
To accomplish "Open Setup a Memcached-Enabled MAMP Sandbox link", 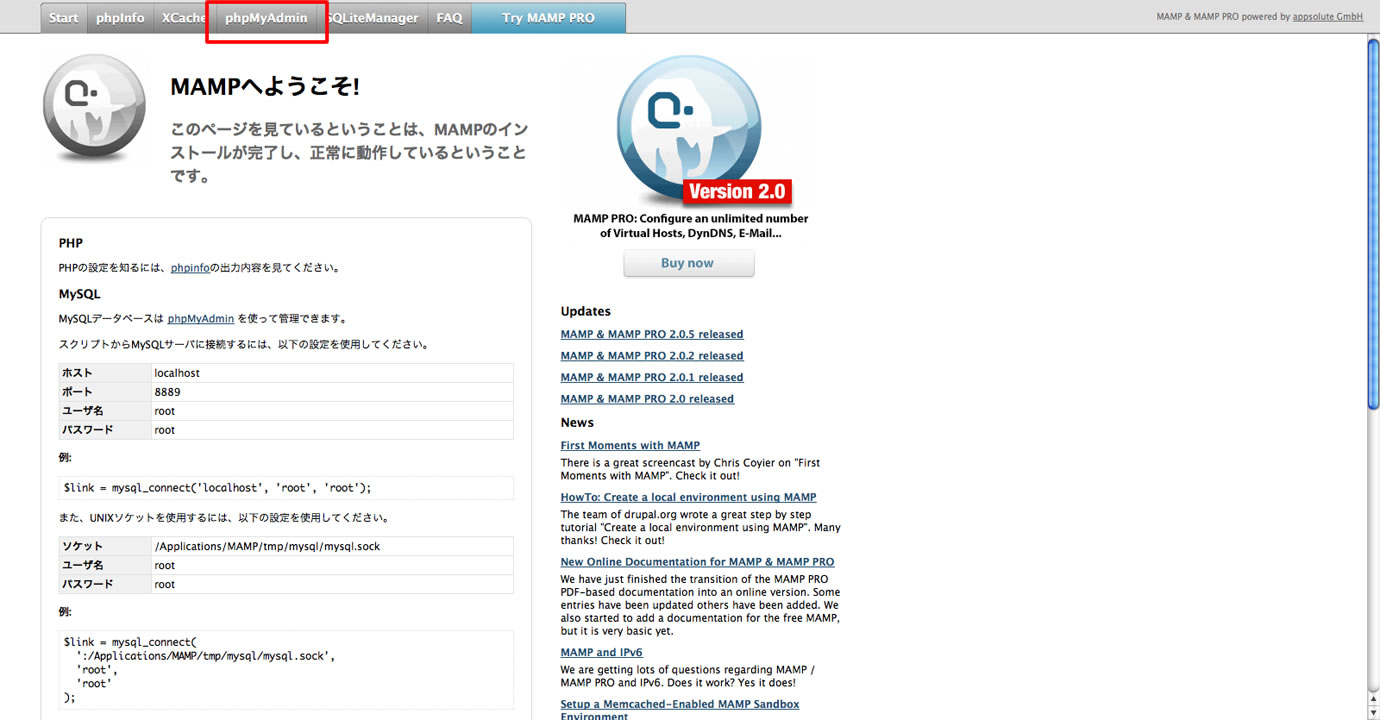I will (680, 710).
